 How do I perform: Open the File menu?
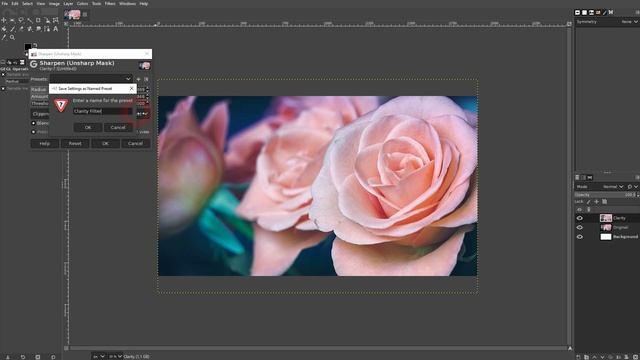point(4,4)
